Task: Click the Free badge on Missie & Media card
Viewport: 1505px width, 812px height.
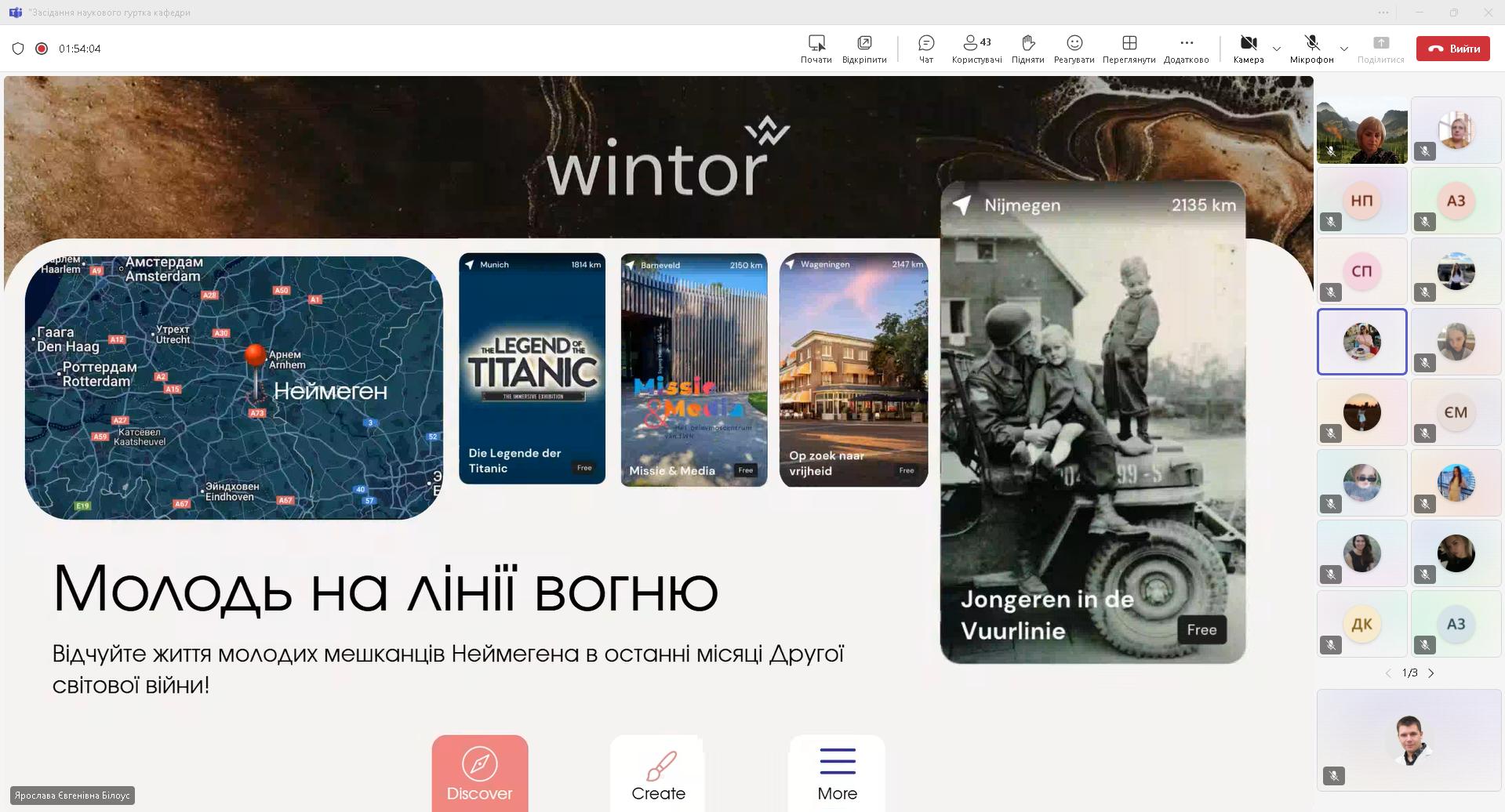Action: point(746,470)
